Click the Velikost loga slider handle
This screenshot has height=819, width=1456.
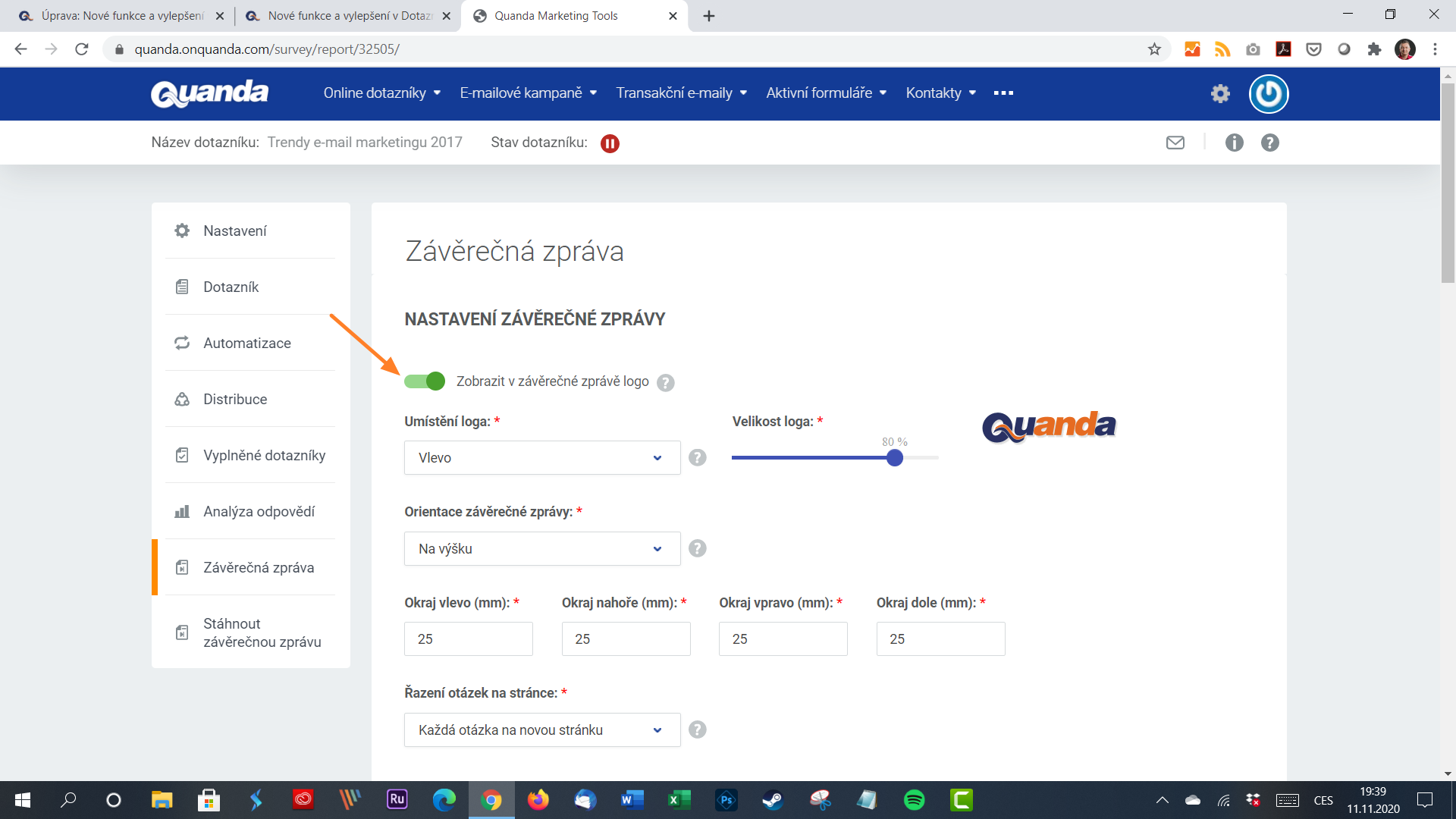click(x=895, y=457)
